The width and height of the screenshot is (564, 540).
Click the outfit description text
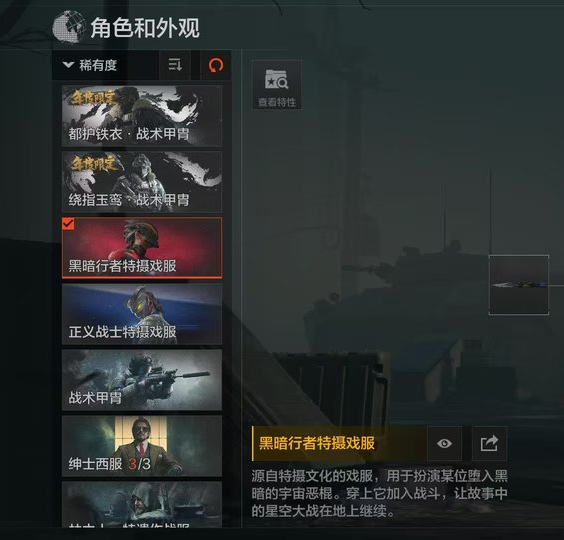379,493
